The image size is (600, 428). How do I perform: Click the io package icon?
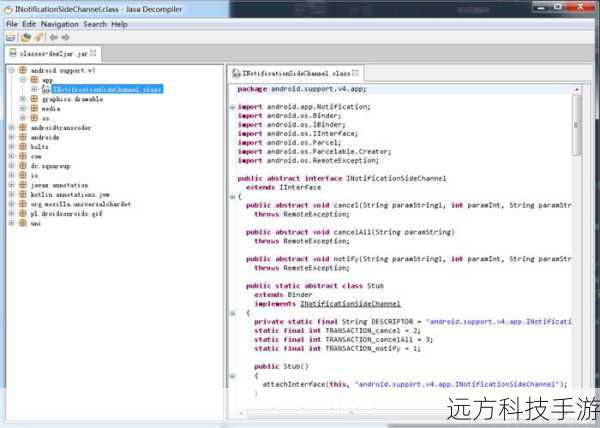coord(23,176)
